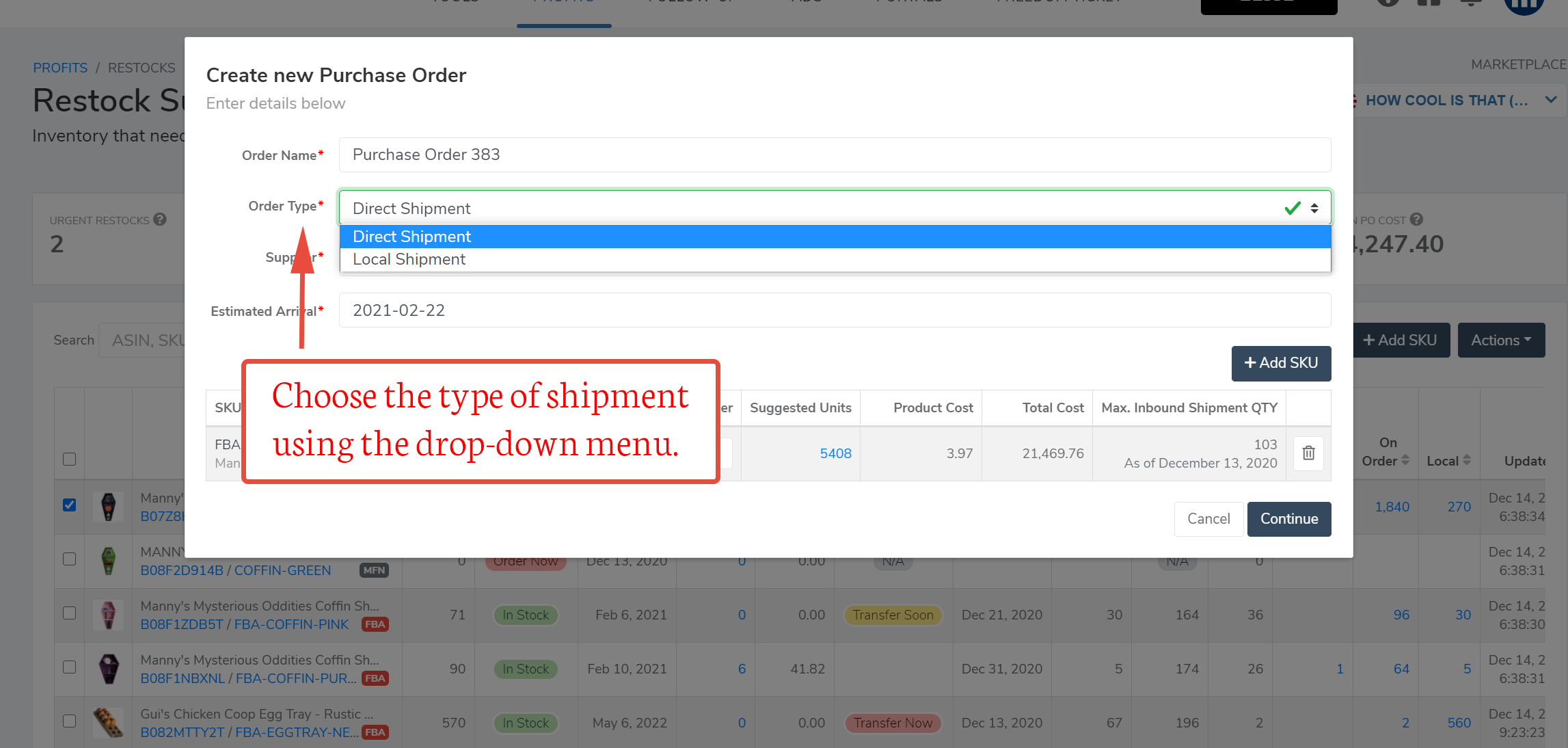Click the tooltip icon next to PO COST
The image size is (1568, 748).
1416,219
